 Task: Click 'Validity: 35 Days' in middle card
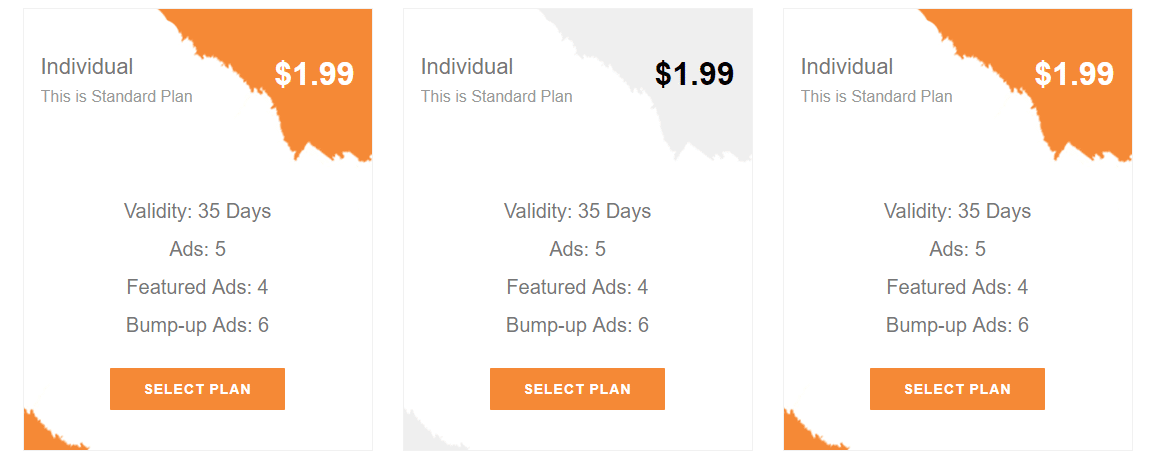click(x=577, y=211)
